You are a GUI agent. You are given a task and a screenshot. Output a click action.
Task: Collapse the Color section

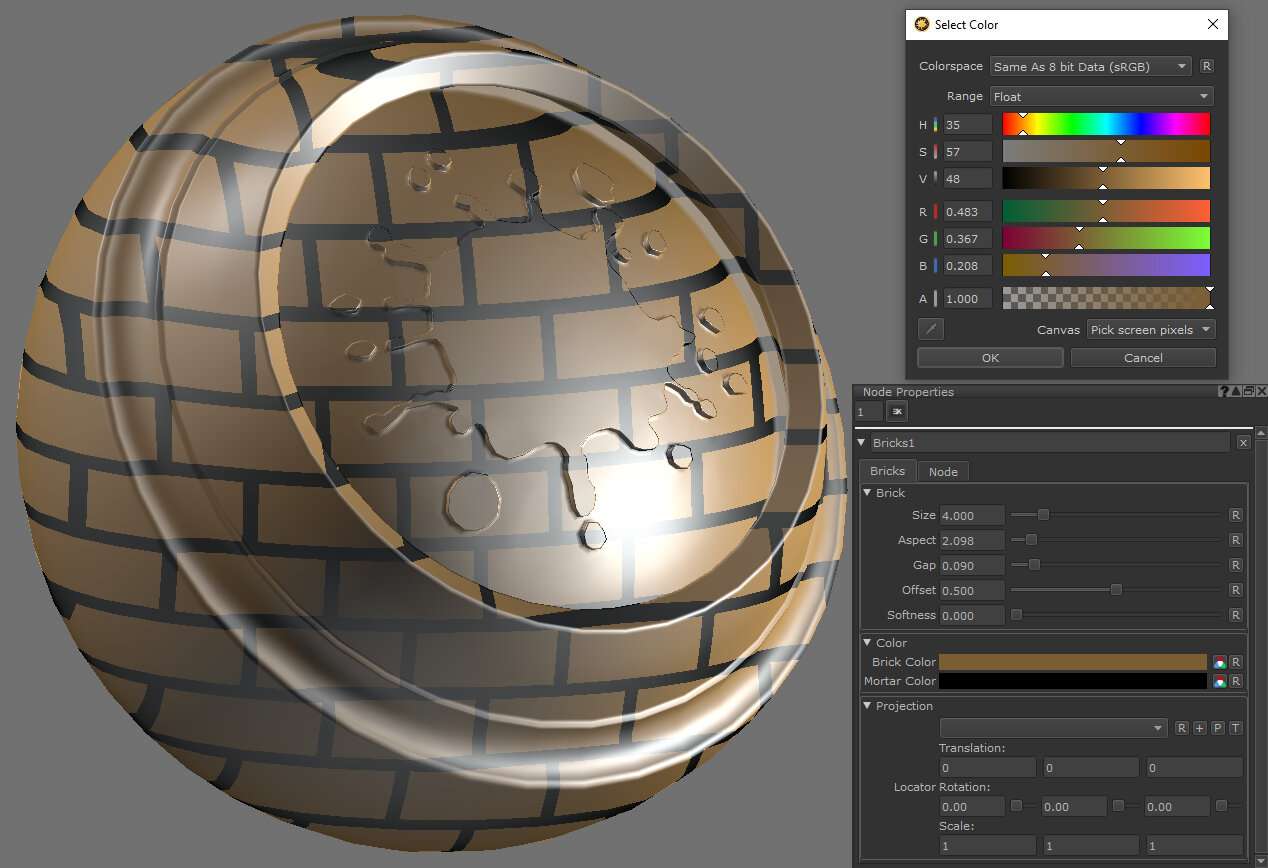click(x=868, y=643)
